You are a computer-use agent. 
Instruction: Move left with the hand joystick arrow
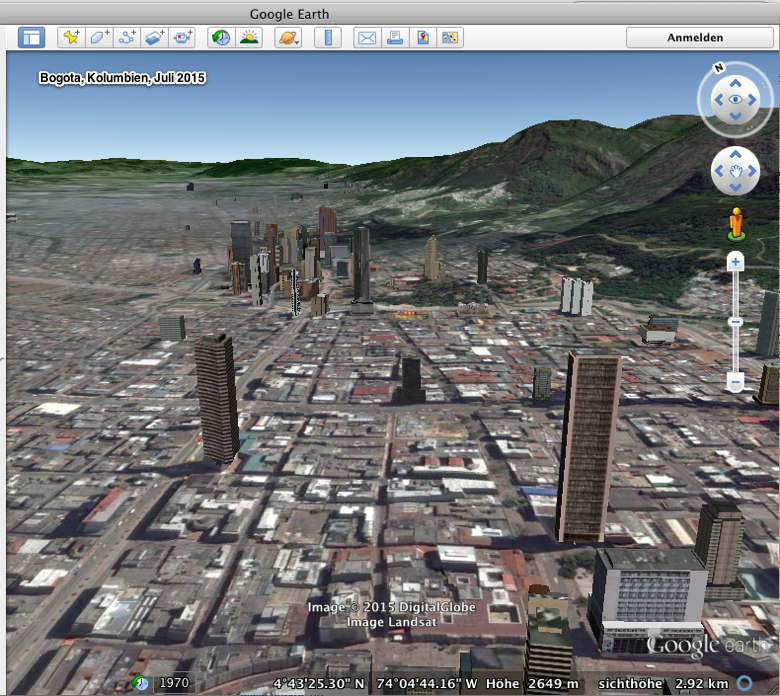point(719,172)
